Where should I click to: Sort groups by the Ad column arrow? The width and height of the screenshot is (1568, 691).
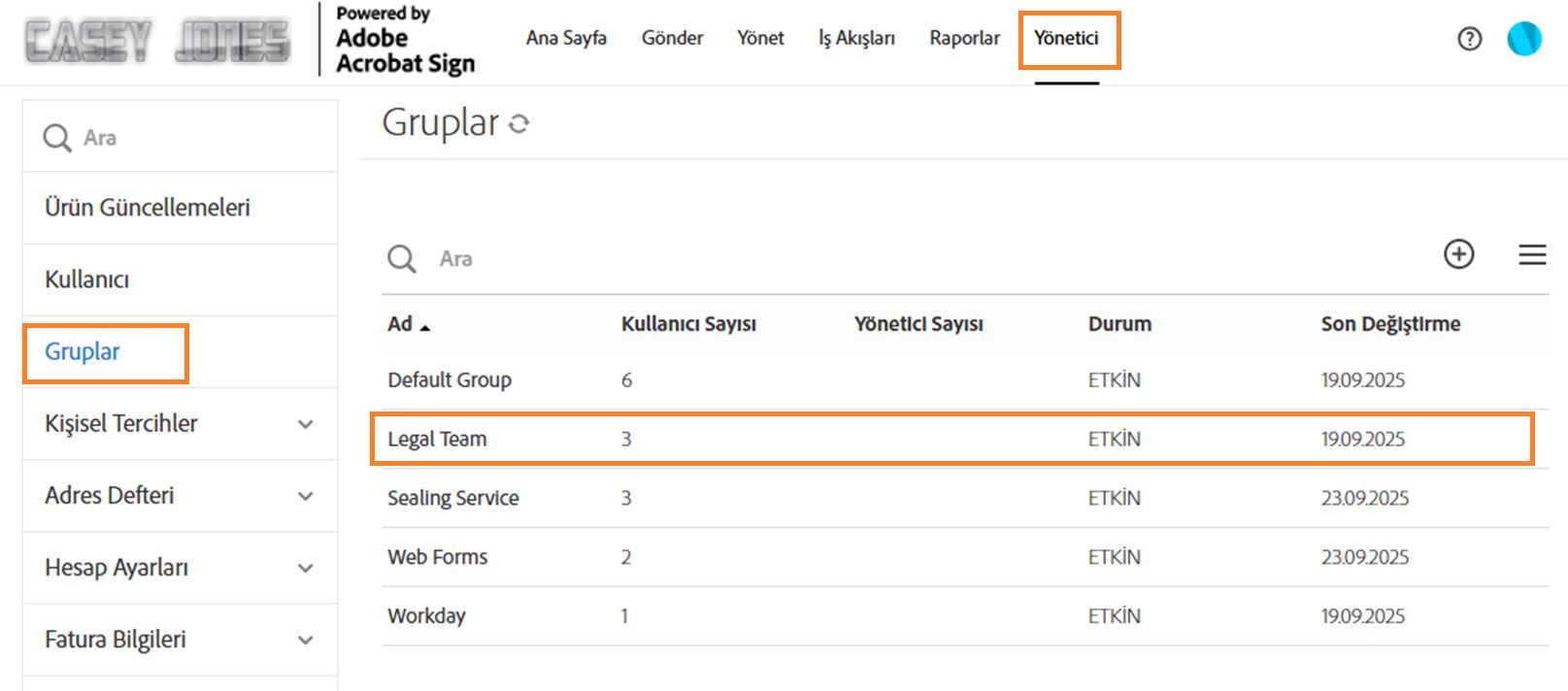click(x=424, y=326)
